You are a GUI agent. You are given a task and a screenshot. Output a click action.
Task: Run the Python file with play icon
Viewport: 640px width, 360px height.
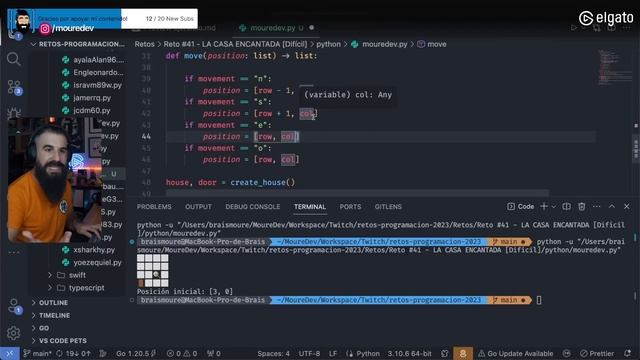point(574,28)
